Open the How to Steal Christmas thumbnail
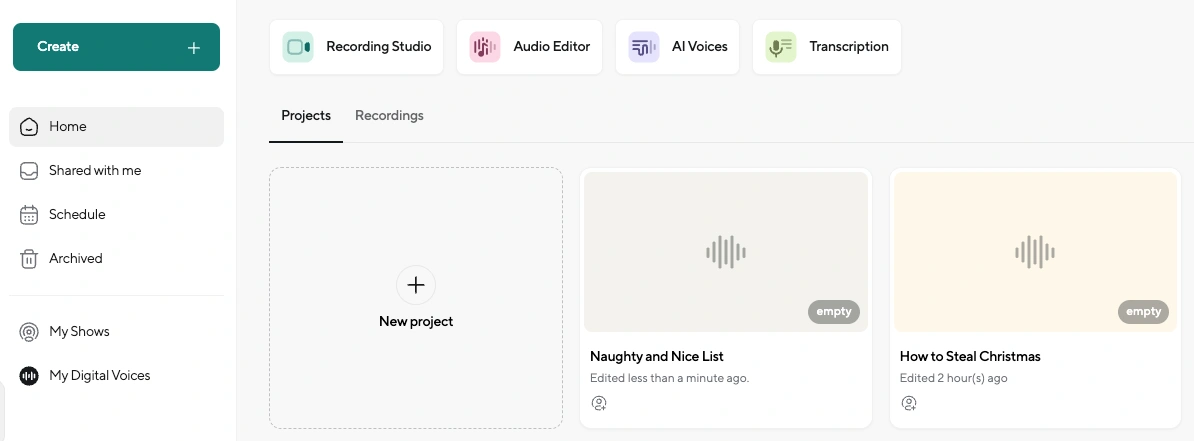This screenshot has height=441, width=1194. point(1036,252)
